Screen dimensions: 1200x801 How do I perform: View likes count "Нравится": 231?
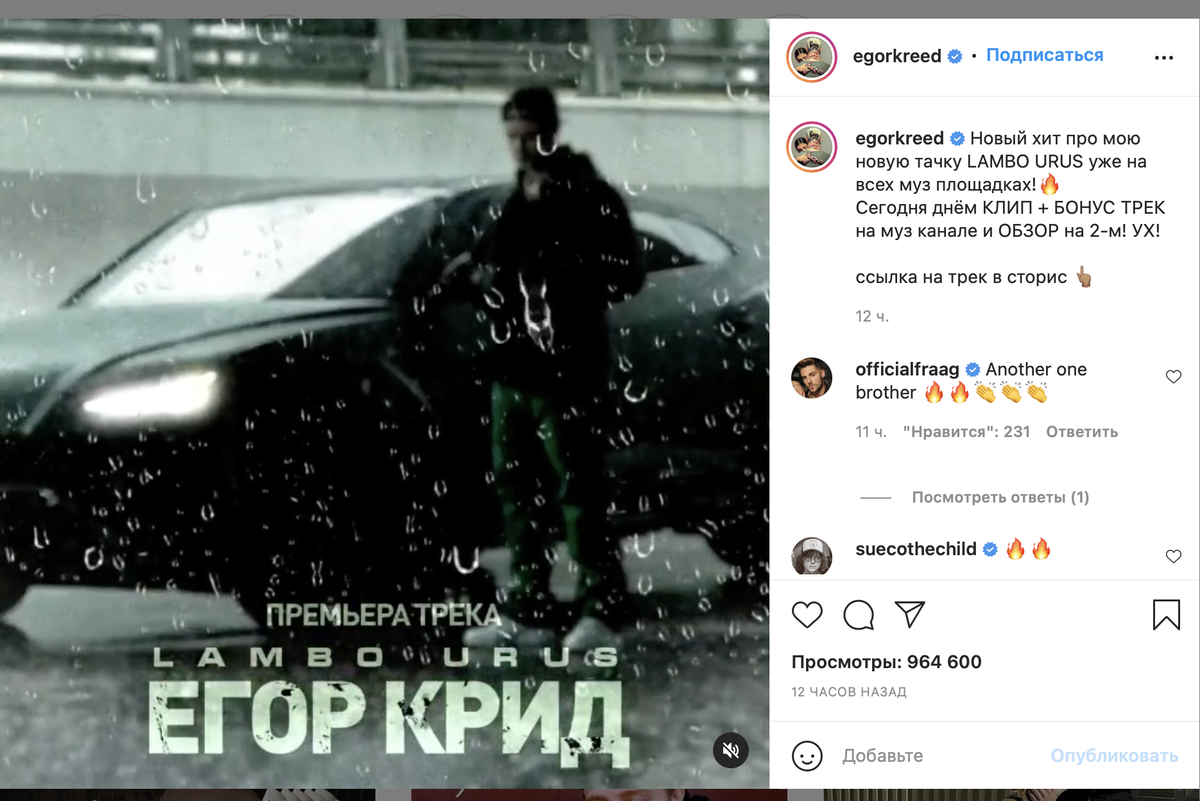[966, 432]
